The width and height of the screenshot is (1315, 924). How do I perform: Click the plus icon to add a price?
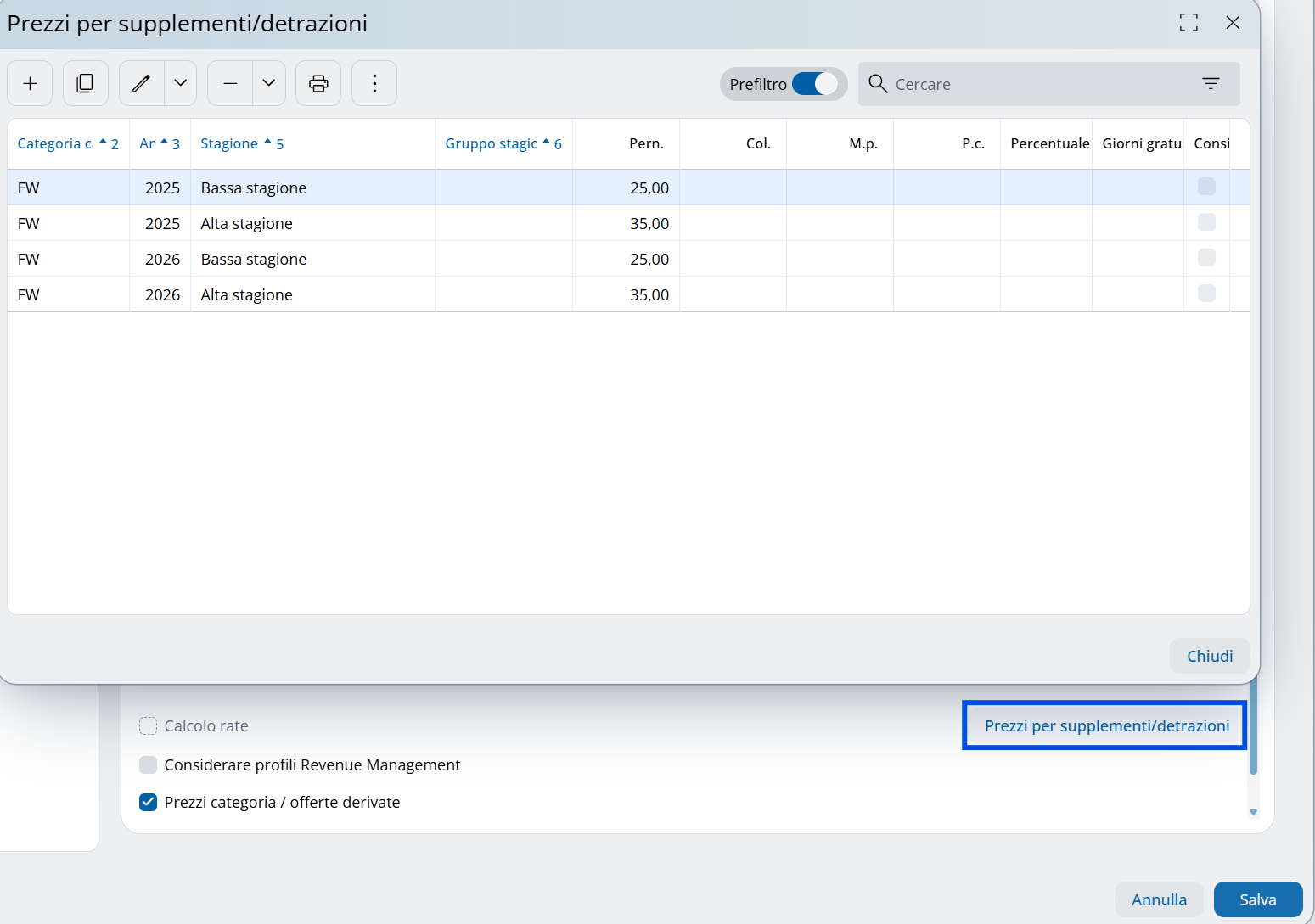[x=30, y=83]
